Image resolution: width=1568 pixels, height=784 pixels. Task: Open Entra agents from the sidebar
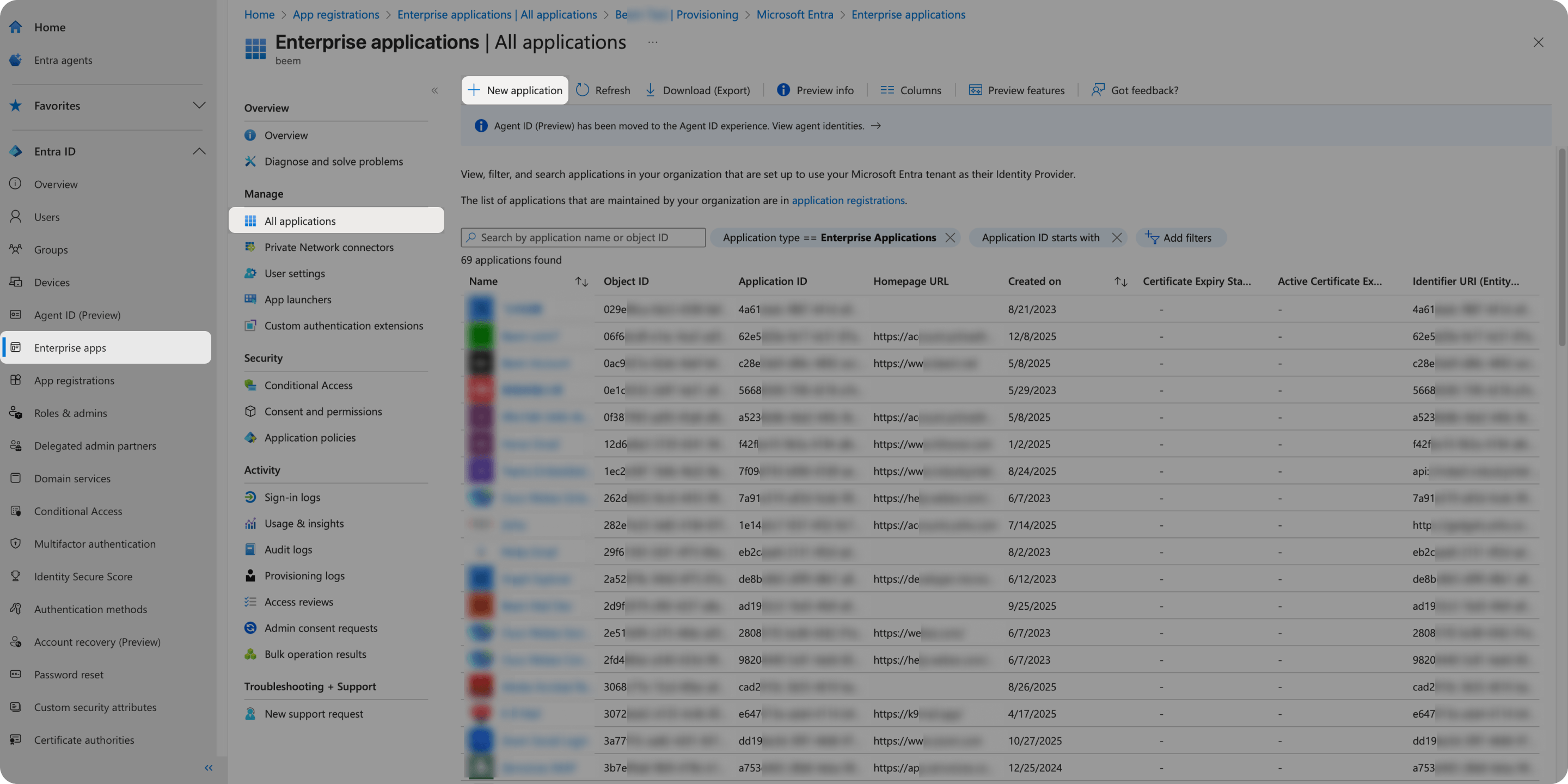point(63,60)
